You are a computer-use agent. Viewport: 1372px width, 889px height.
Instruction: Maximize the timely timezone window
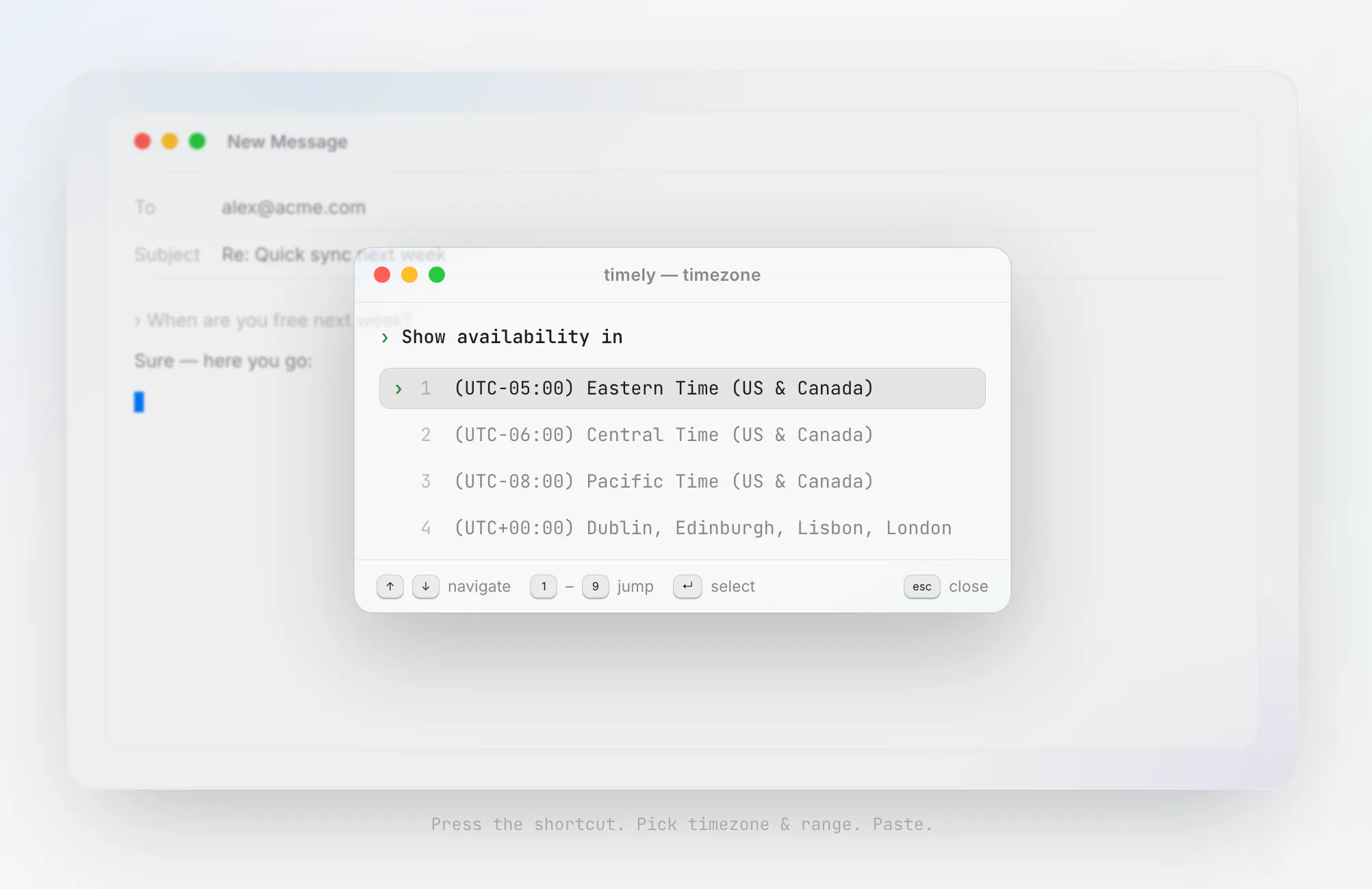coord(437,275)
